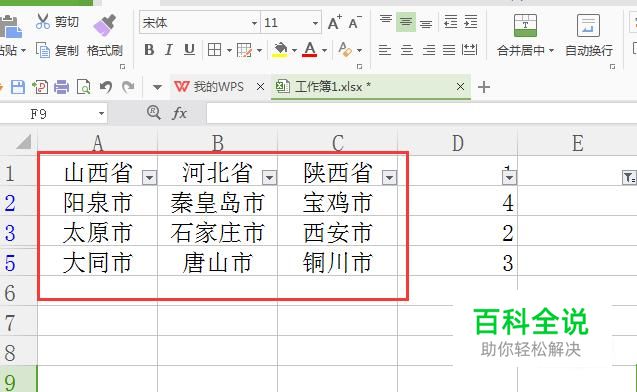
Task: Open the borders dropdown arrow
Action: pyautogui.click(x=229, y=51)
